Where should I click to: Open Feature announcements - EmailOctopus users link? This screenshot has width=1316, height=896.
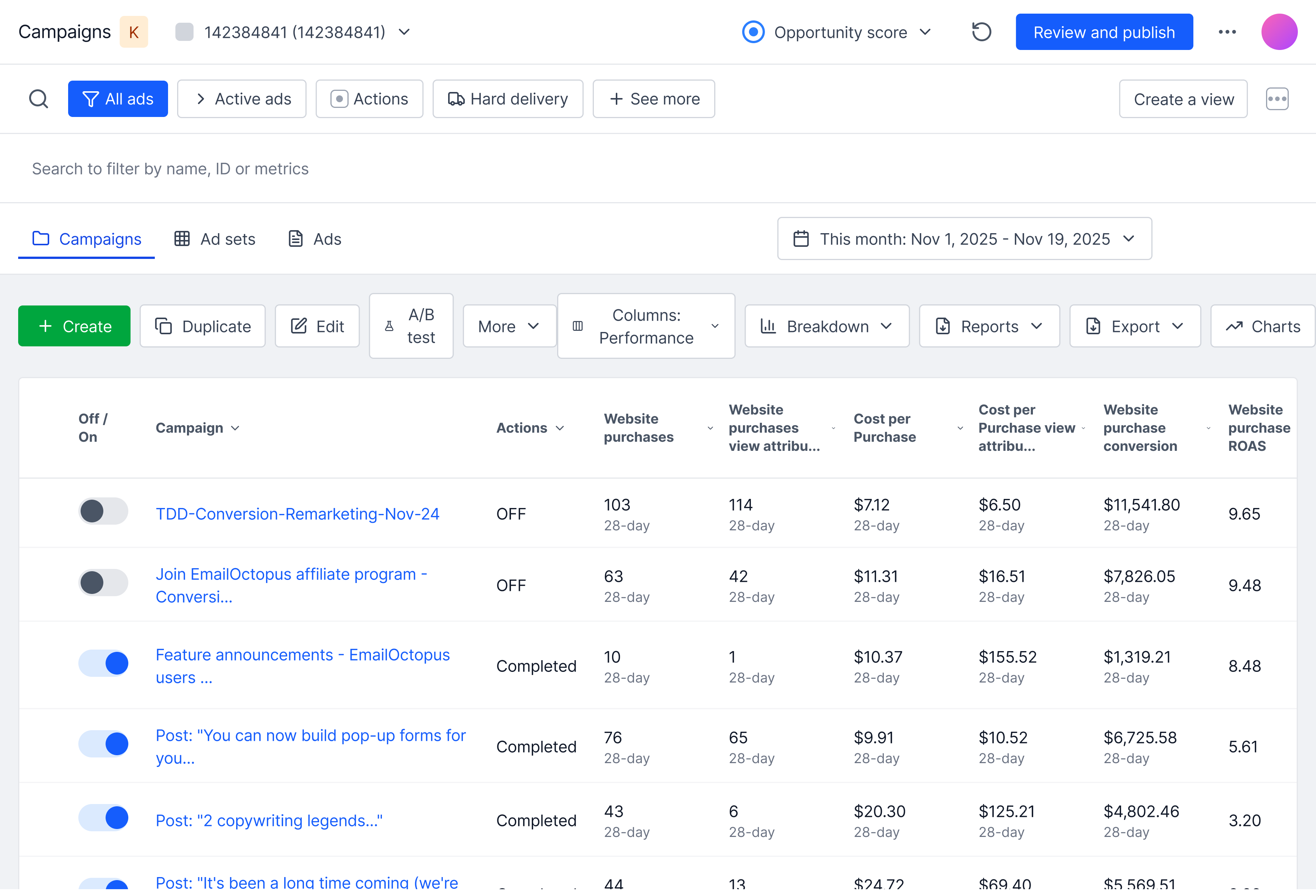point(303,666)
